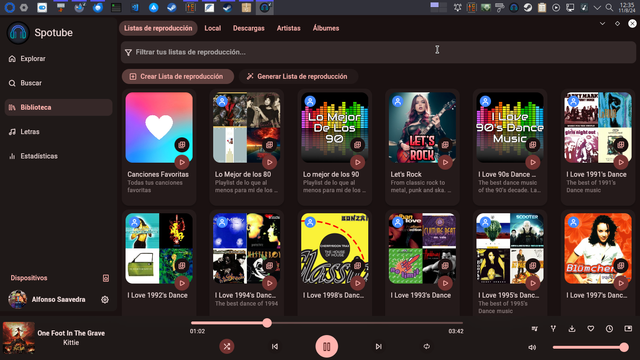Screen dimensions: 640x360
Task: Open clipboard icon in system tray
Action: tap(542, 7)
